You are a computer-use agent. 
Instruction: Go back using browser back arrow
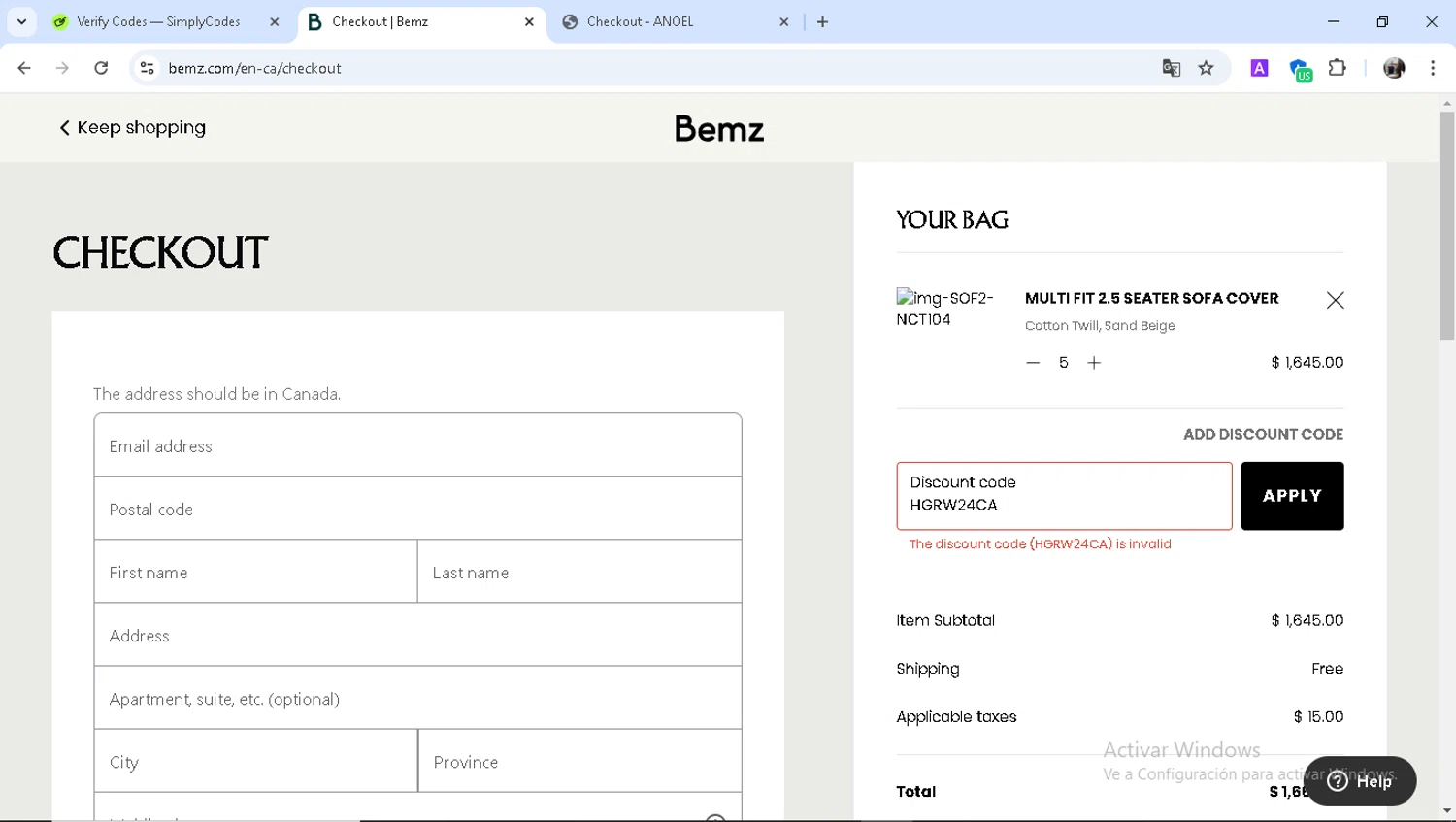(24, 68)
